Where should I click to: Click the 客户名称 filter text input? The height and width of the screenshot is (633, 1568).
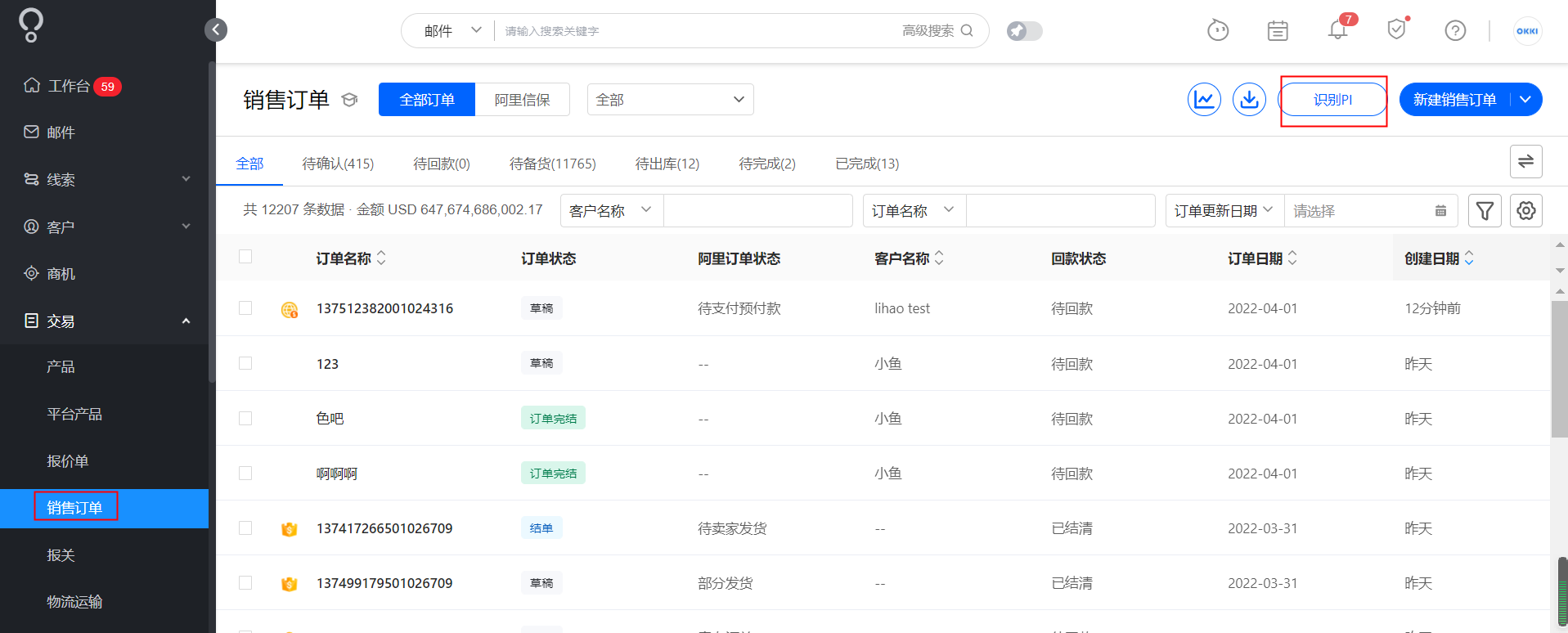coord(758,210)
